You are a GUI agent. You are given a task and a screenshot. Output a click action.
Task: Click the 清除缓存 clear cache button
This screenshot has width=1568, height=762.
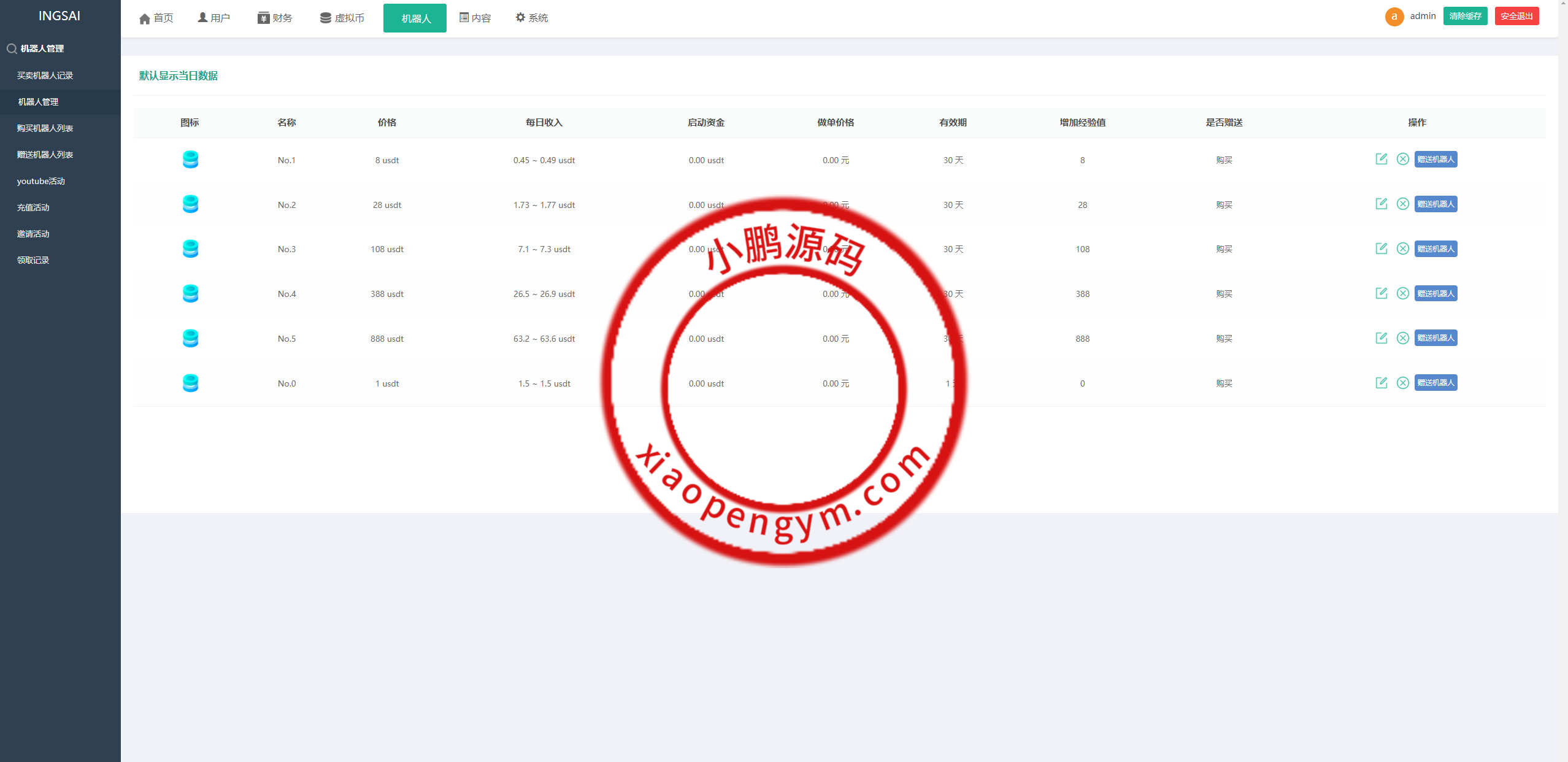(x=1465, y=17)
